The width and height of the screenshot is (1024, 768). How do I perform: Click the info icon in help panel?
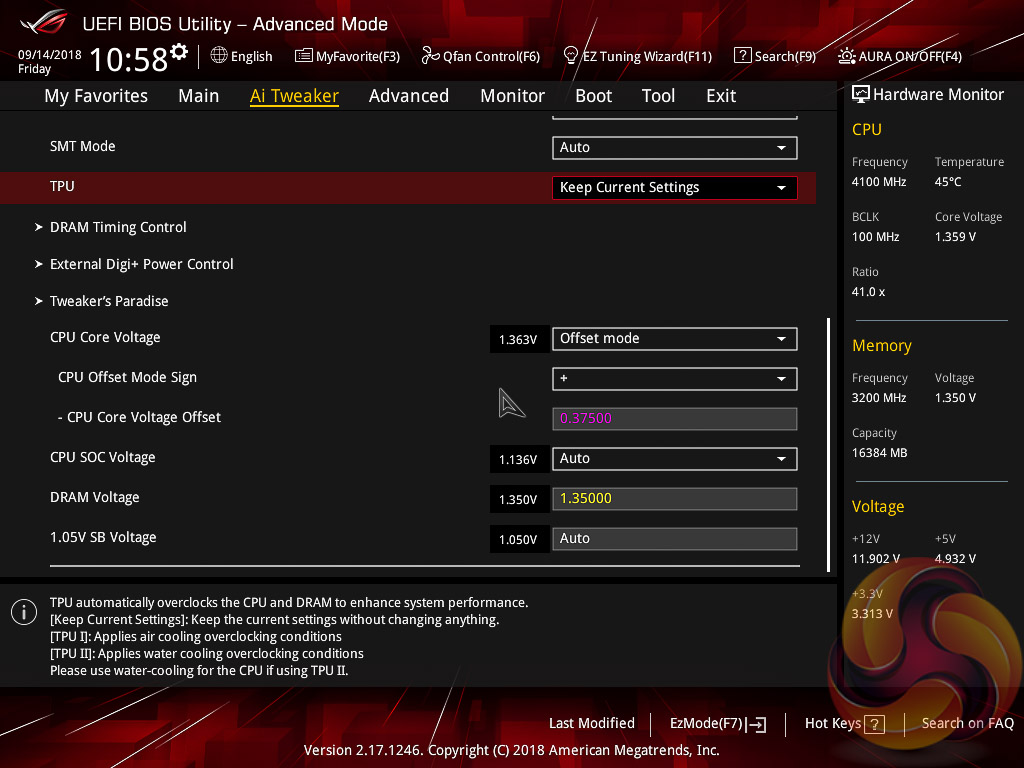(x=23, y=612)
